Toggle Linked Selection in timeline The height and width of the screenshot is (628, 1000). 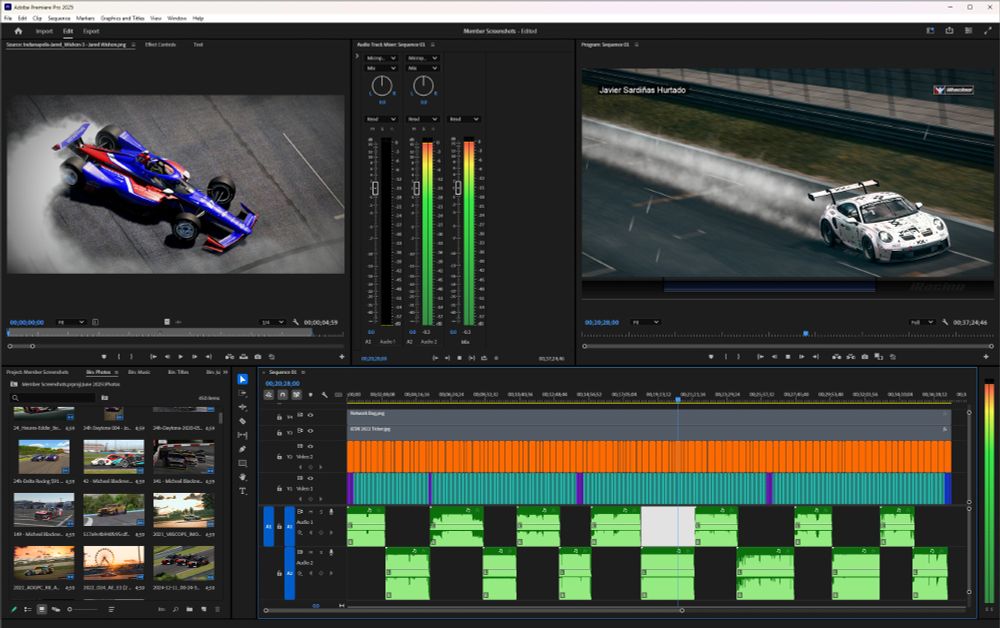tap(297, 395)
